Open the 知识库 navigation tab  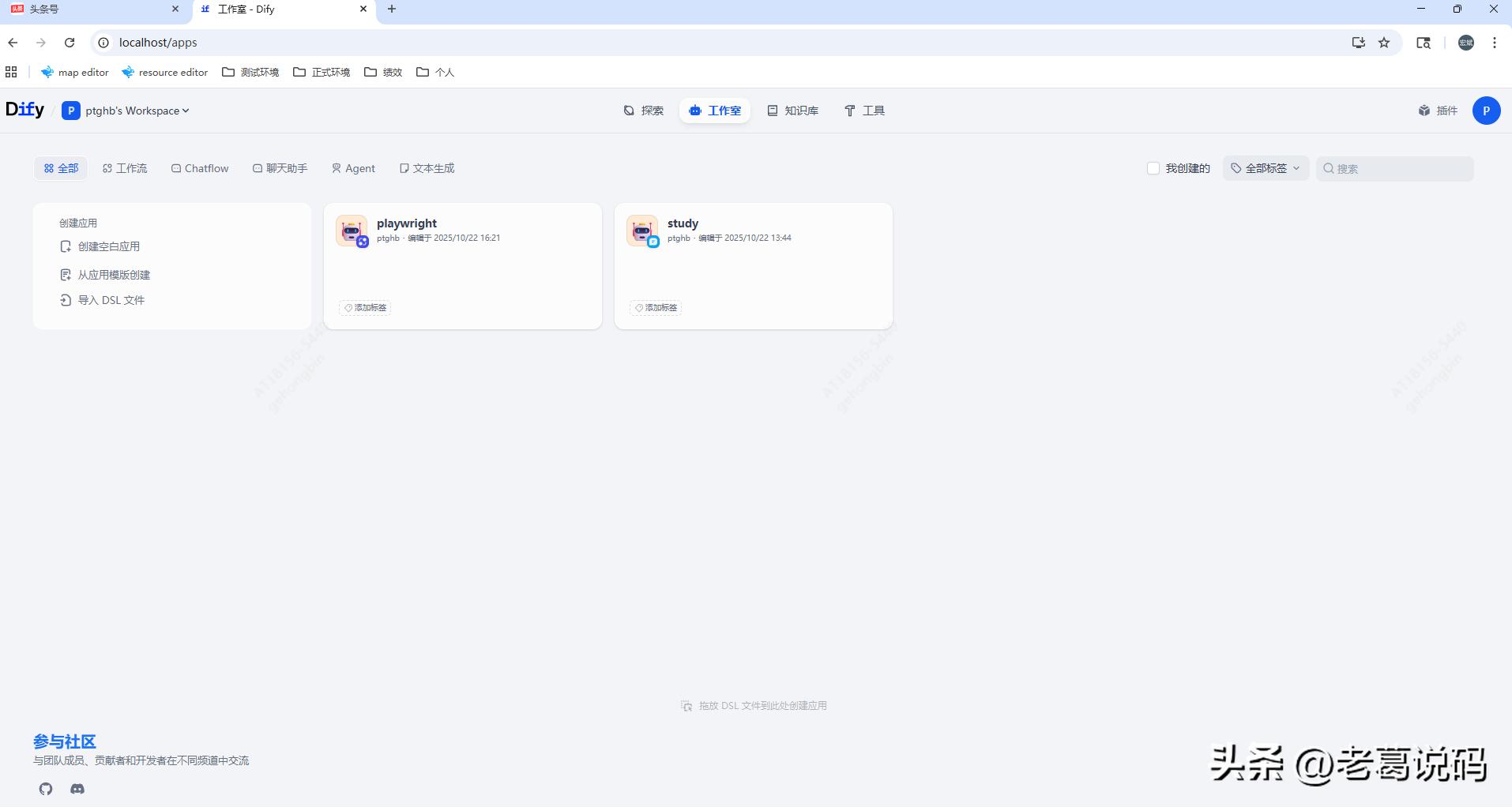pyautogui.click(x=793, y=111)
